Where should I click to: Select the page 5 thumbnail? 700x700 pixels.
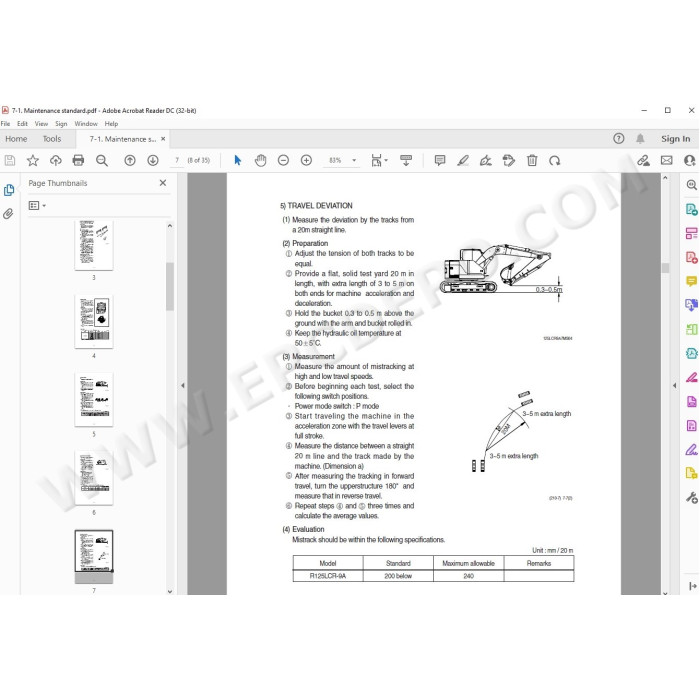click(94, 400)
